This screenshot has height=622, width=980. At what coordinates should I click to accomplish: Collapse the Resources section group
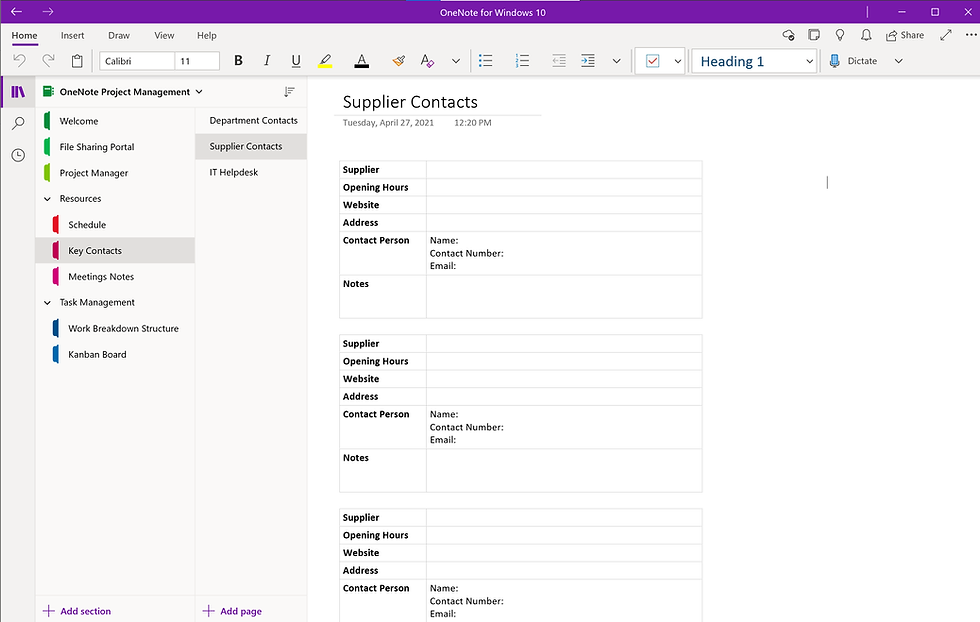click(48, 199)
